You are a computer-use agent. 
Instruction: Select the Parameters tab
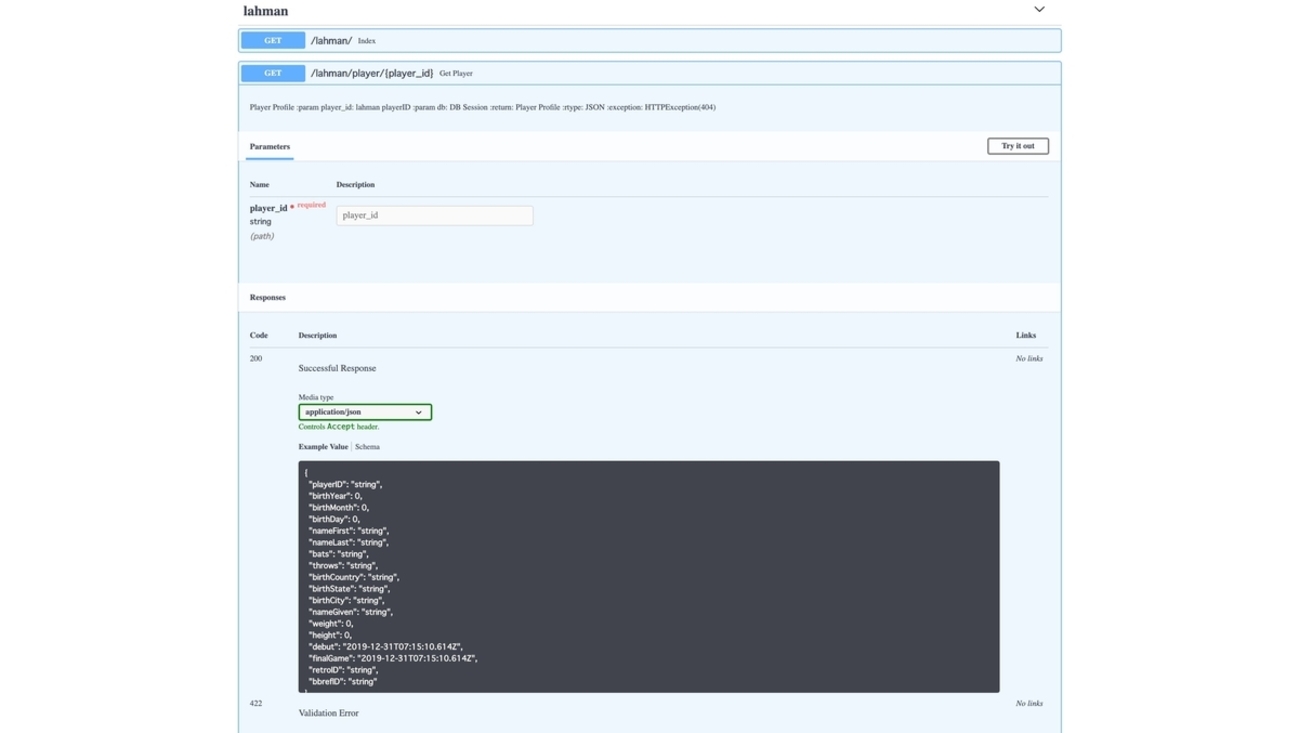(270, 147)
